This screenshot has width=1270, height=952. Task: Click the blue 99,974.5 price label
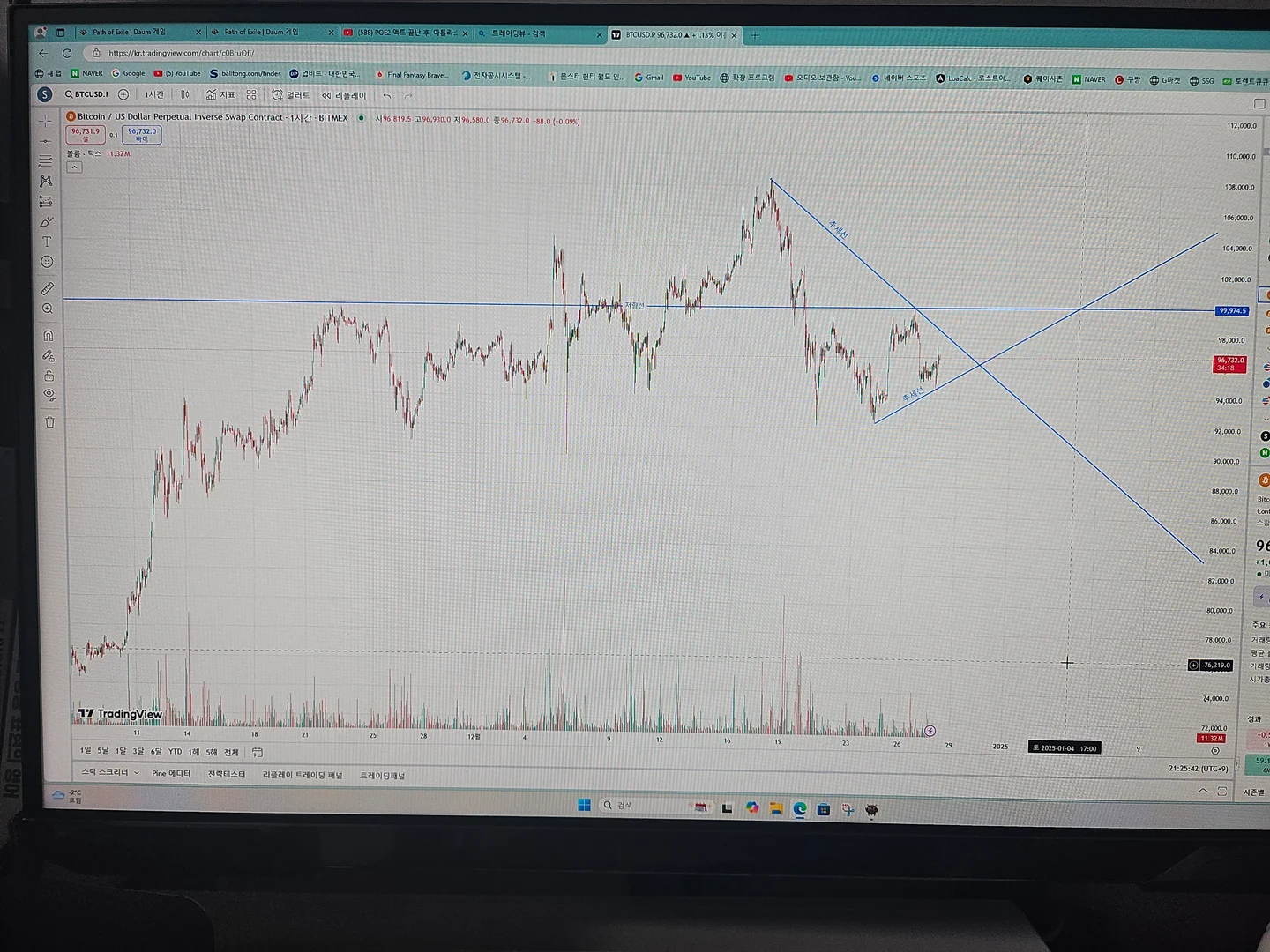(x=1232, y=310)
